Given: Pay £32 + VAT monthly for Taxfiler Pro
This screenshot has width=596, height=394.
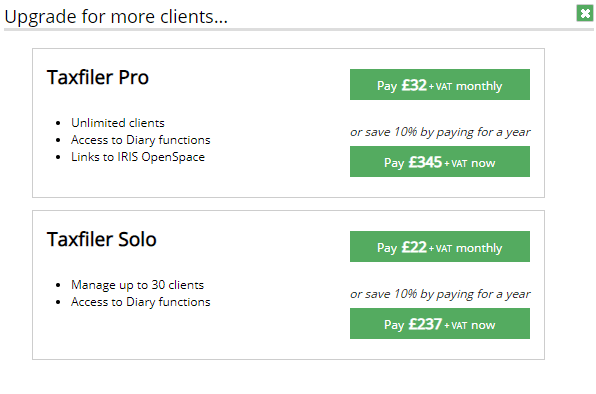Looking at the screenshot, I should (x=440, y=85).
